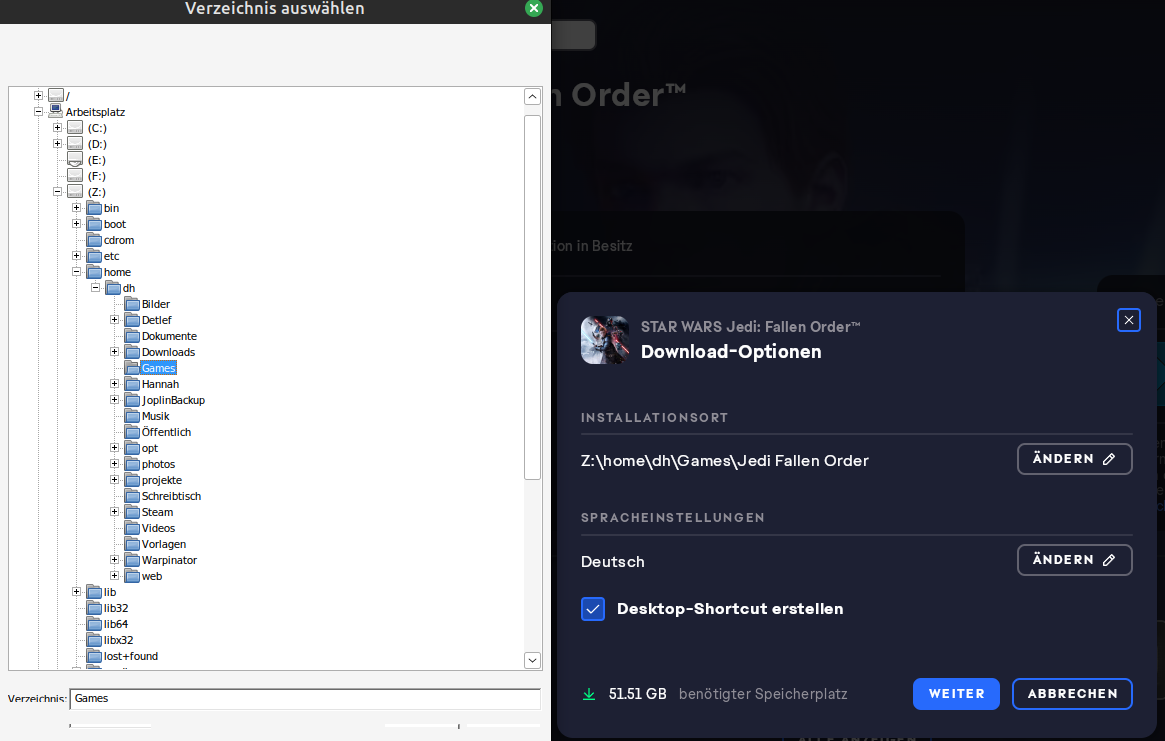1165x741 pixels.
Task: Click the libx32 folder icon
Action: 94,640
